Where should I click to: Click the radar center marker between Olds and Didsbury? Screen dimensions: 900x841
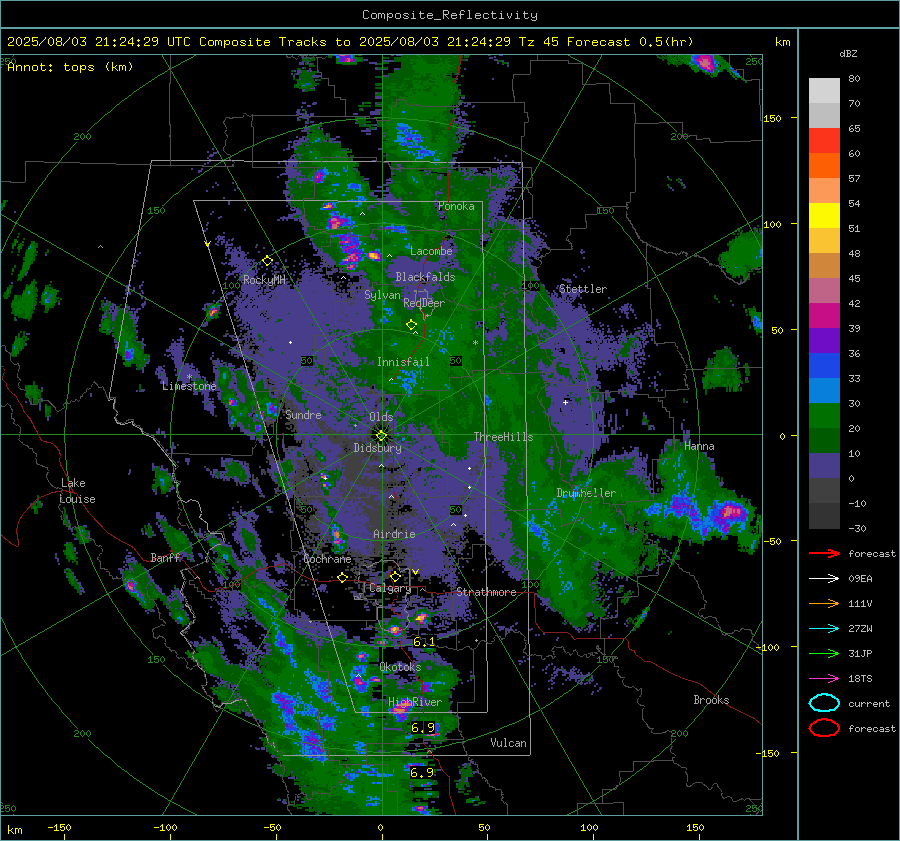click(381, 435)
